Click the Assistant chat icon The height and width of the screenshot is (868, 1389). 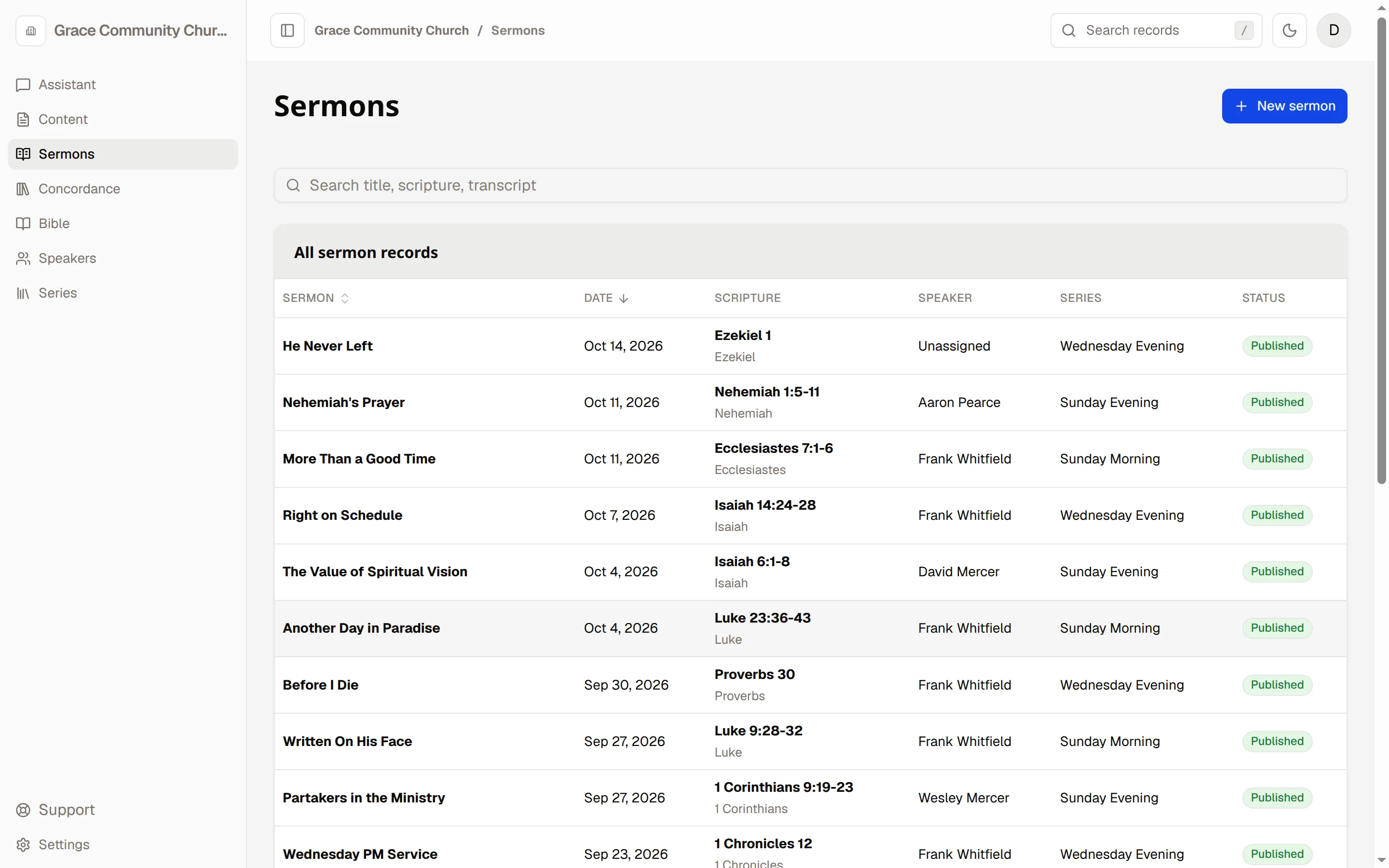point(23,85)
